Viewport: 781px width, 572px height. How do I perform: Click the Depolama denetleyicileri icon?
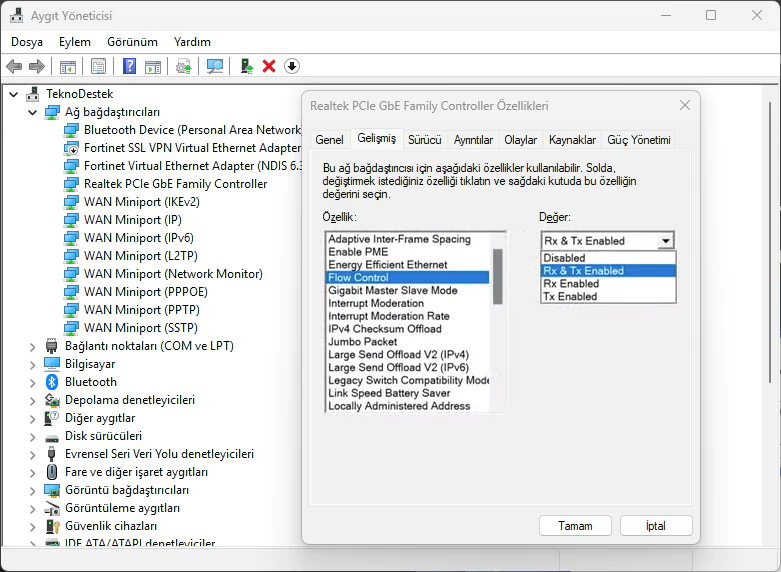pos(52,400)
